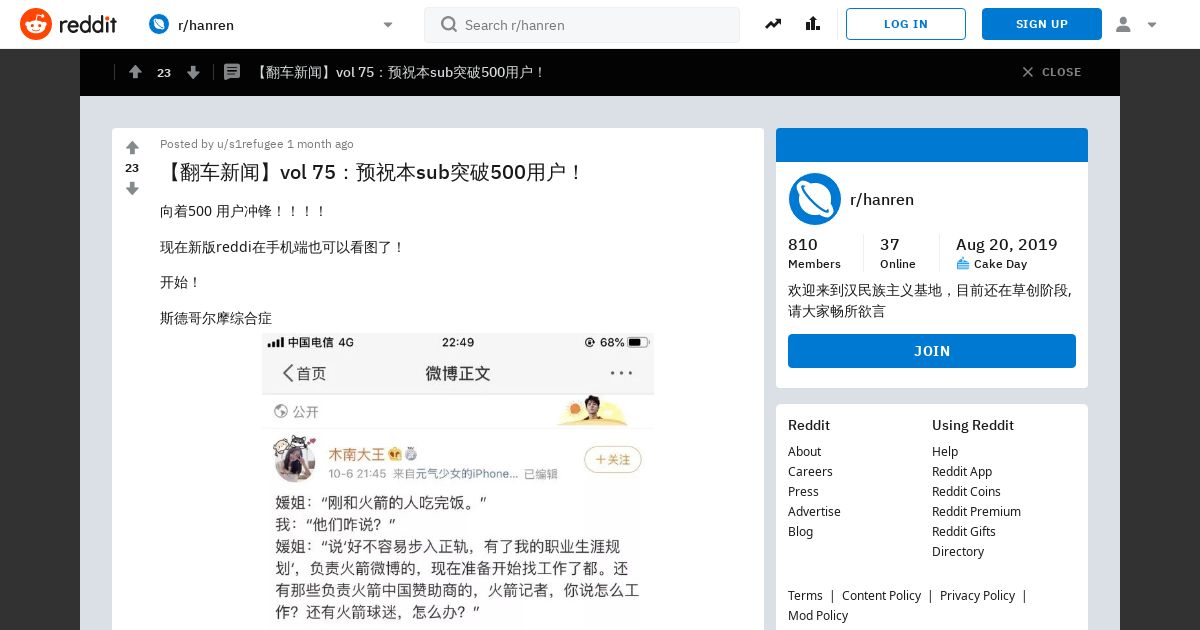Focus the Search r/hanren field
This screenshot has width=1200, height=630.
click(582, 25)
